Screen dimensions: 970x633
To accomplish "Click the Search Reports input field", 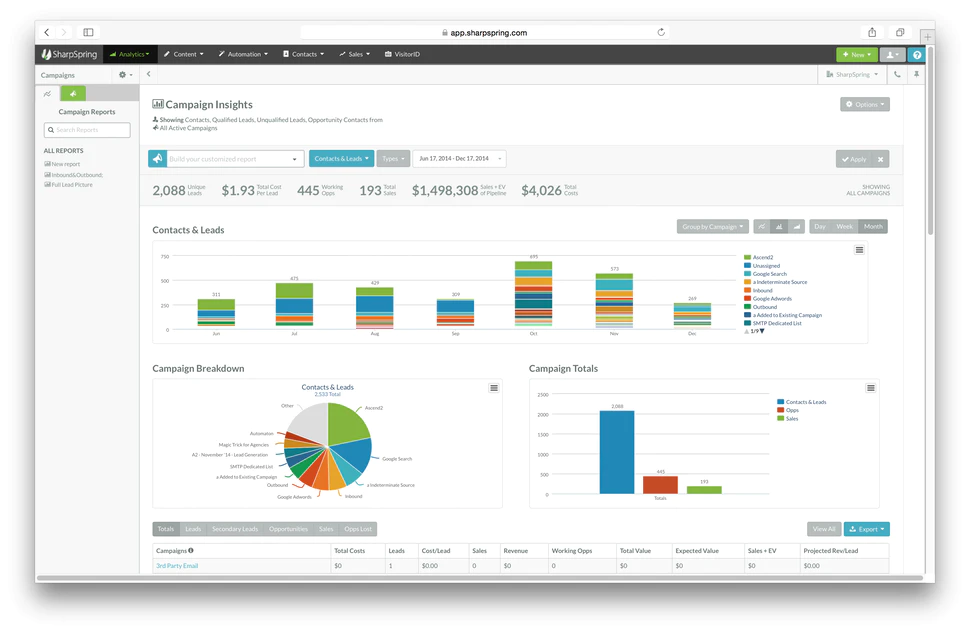I will pos(88,130).
